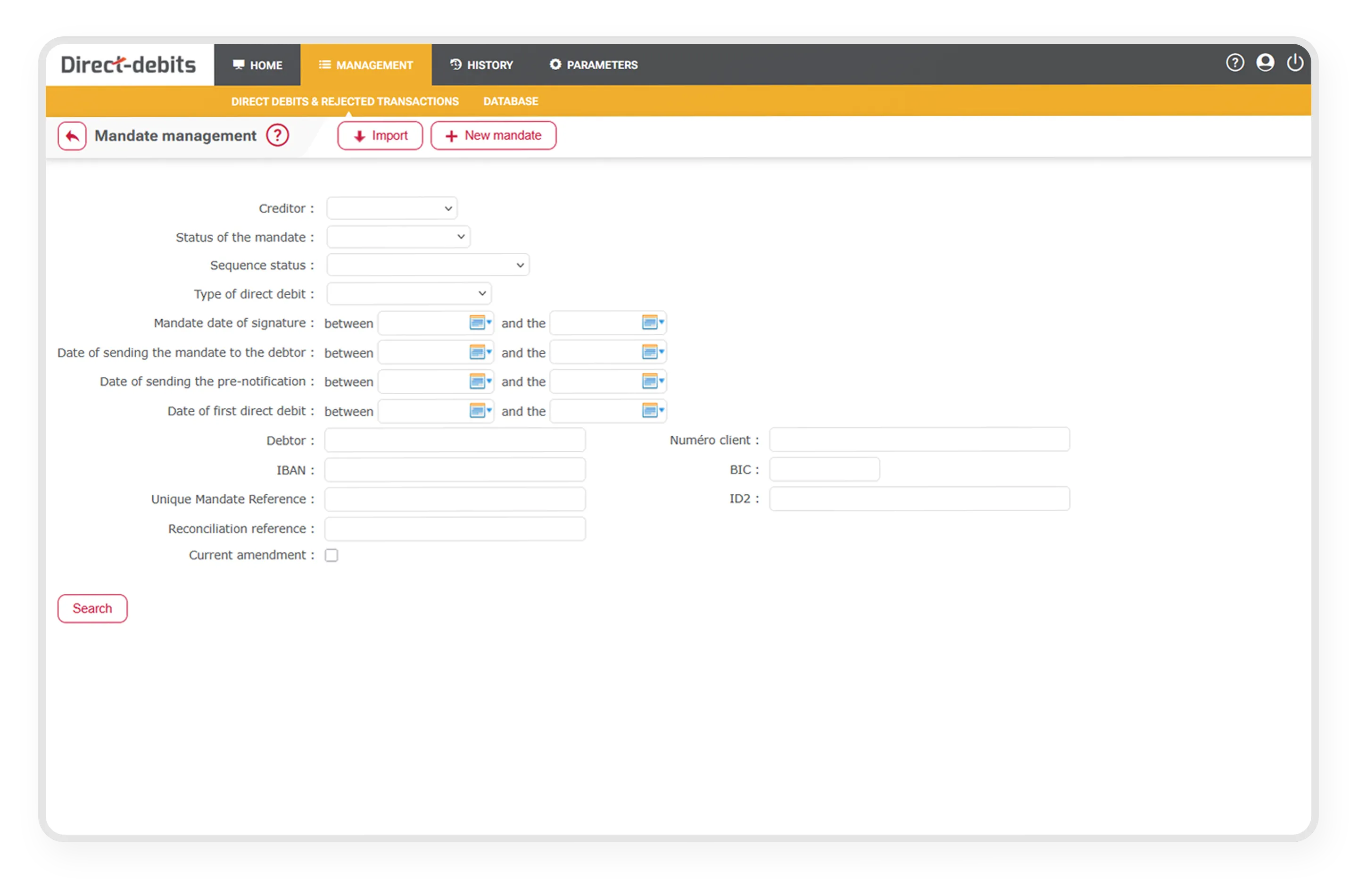Click the New mandate button
Image resolution: width=1358 pixels, height=896 pixels.
pyautogui.click(x=493, y=136)
